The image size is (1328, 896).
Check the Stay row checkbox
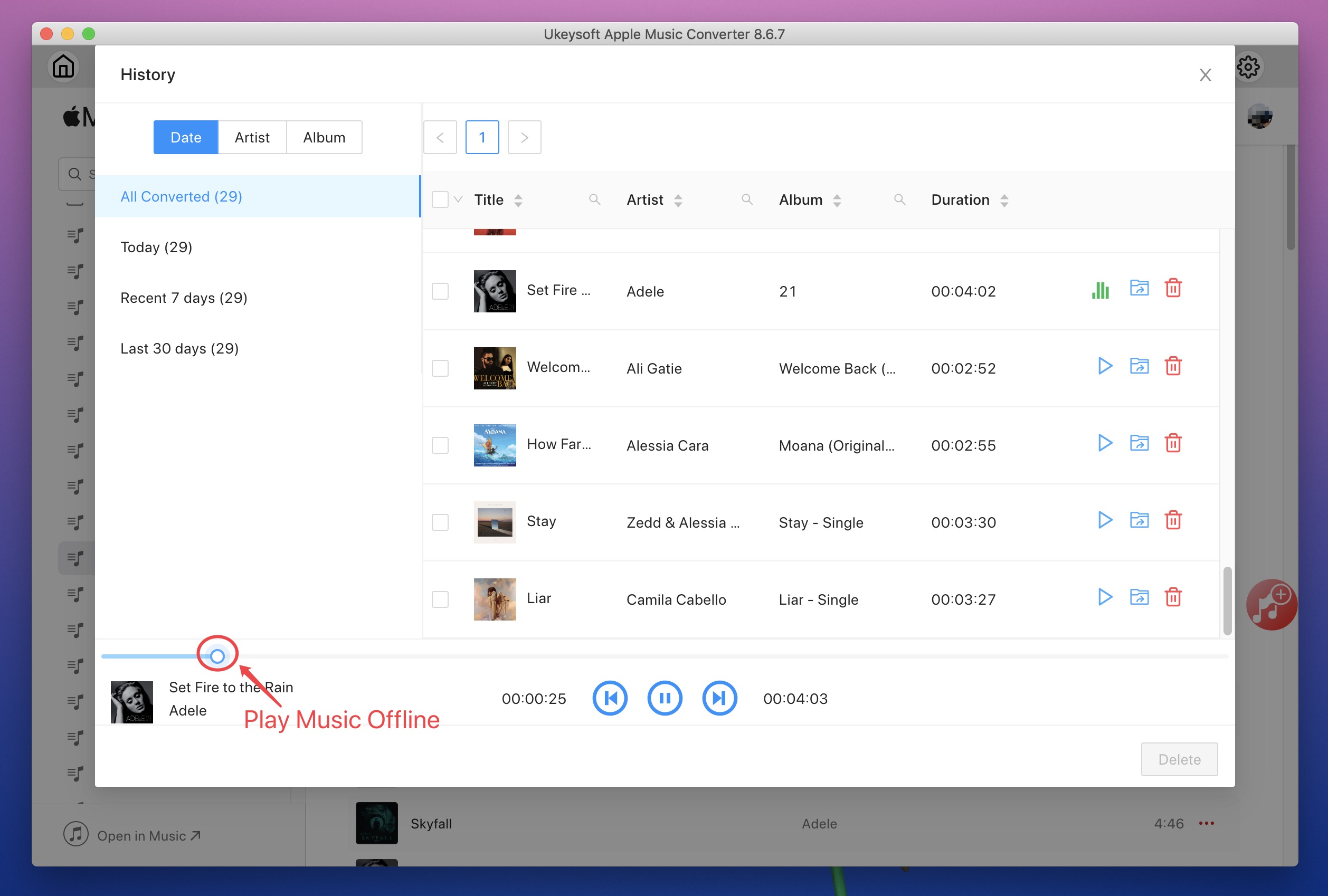pos(440,522)
